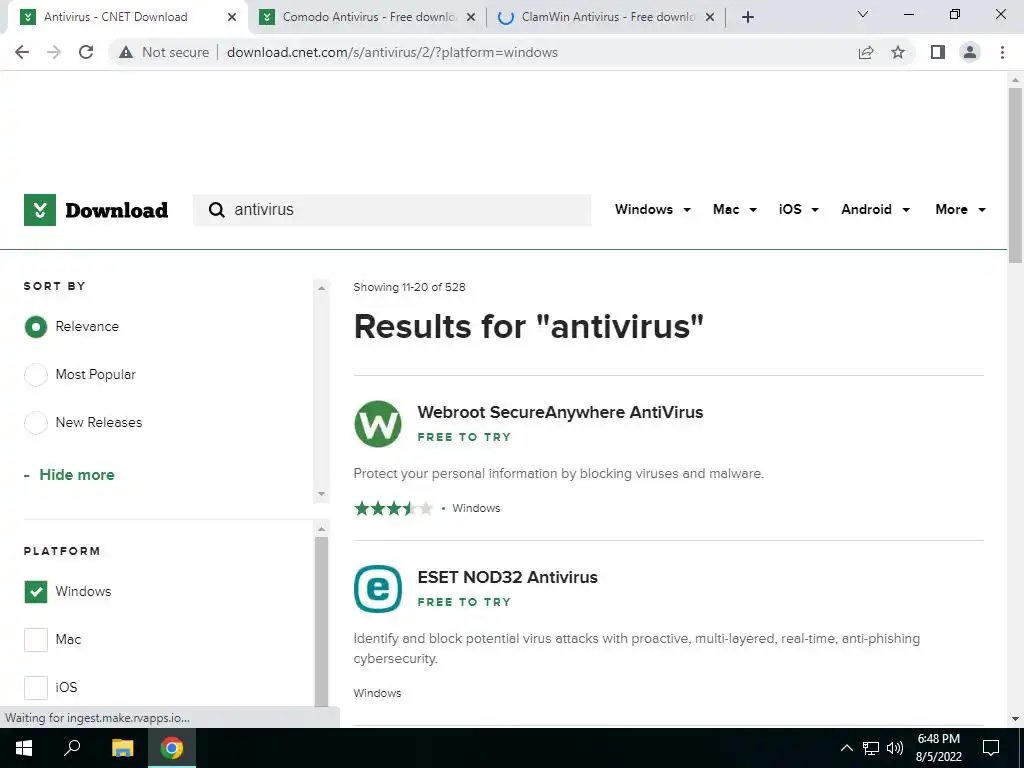Click Chrome icon in taskbar
The width and height of the screenshot is (1024, 768).
click(x=172, y=748)
